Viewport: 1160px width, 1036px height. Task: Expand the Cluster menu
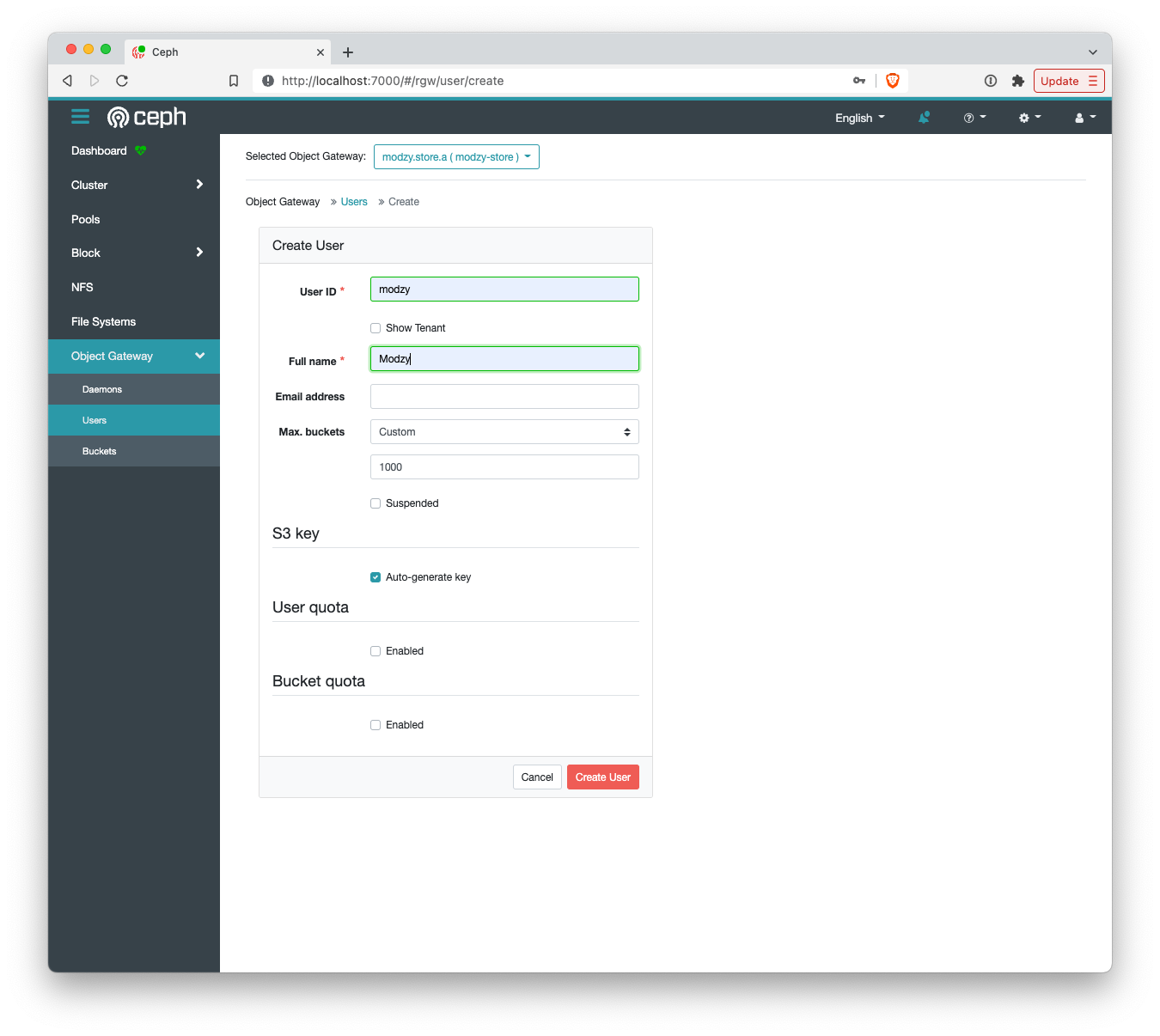pos(134,185)
